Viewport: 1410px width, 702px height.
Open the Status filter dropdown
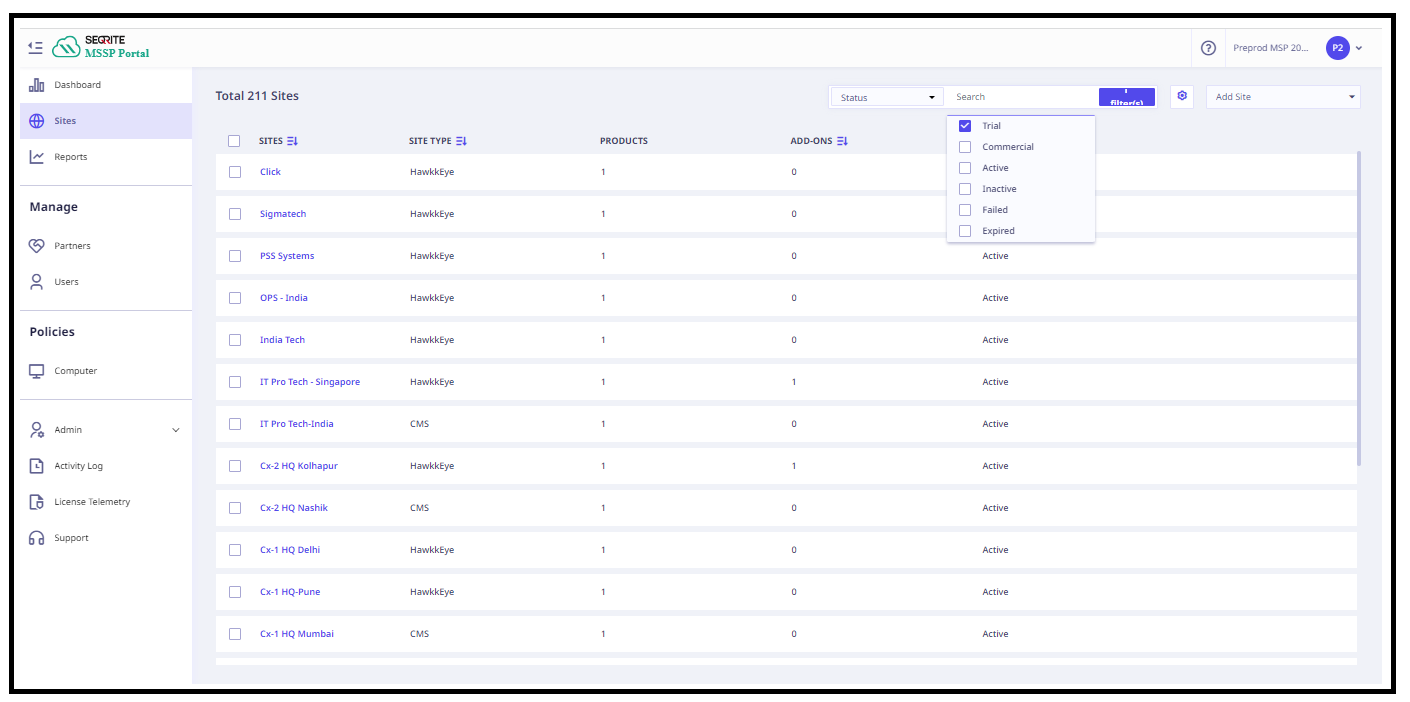887,97
